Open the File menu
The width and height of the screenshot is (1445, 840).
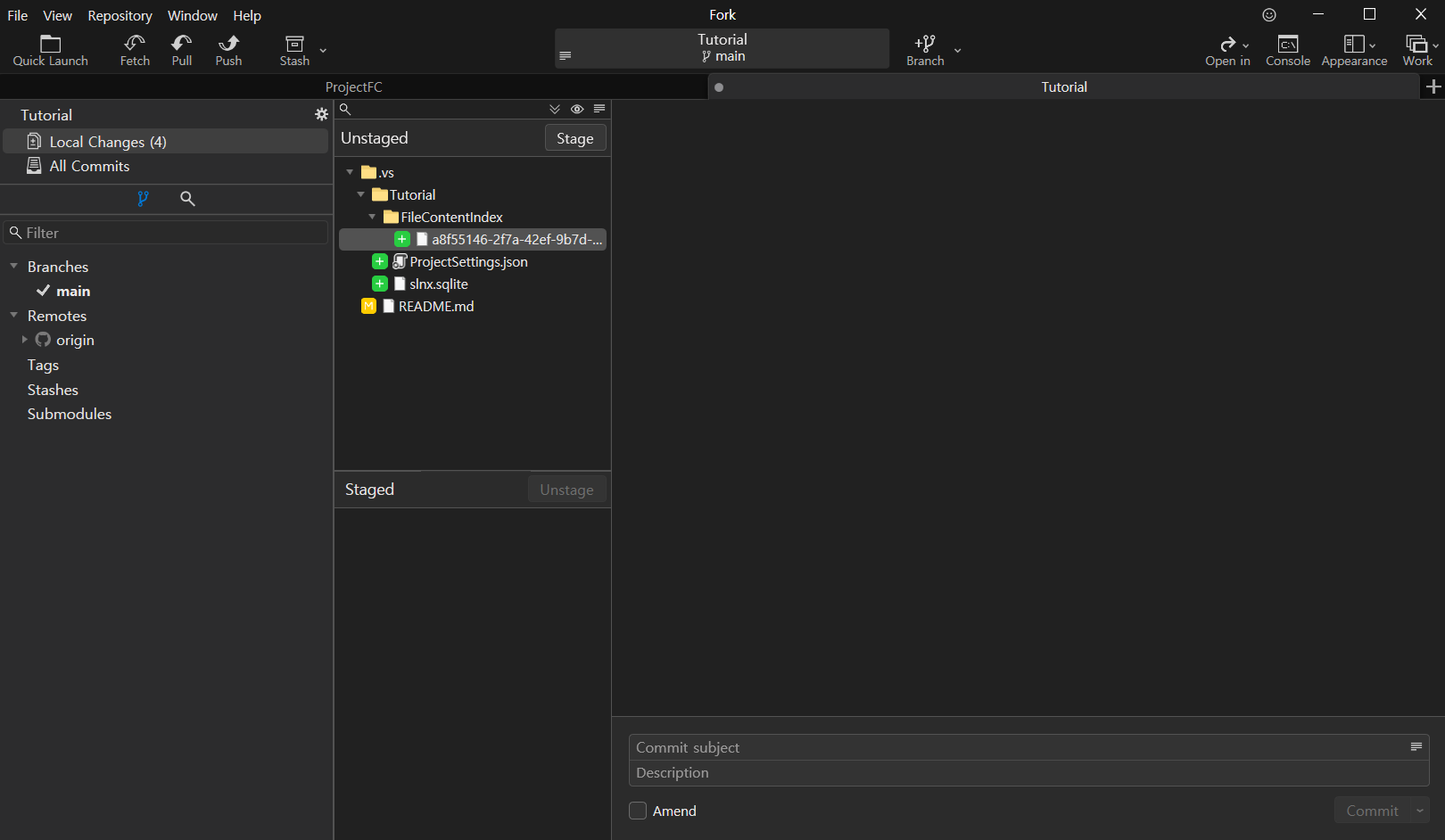(x=18, y=15)
